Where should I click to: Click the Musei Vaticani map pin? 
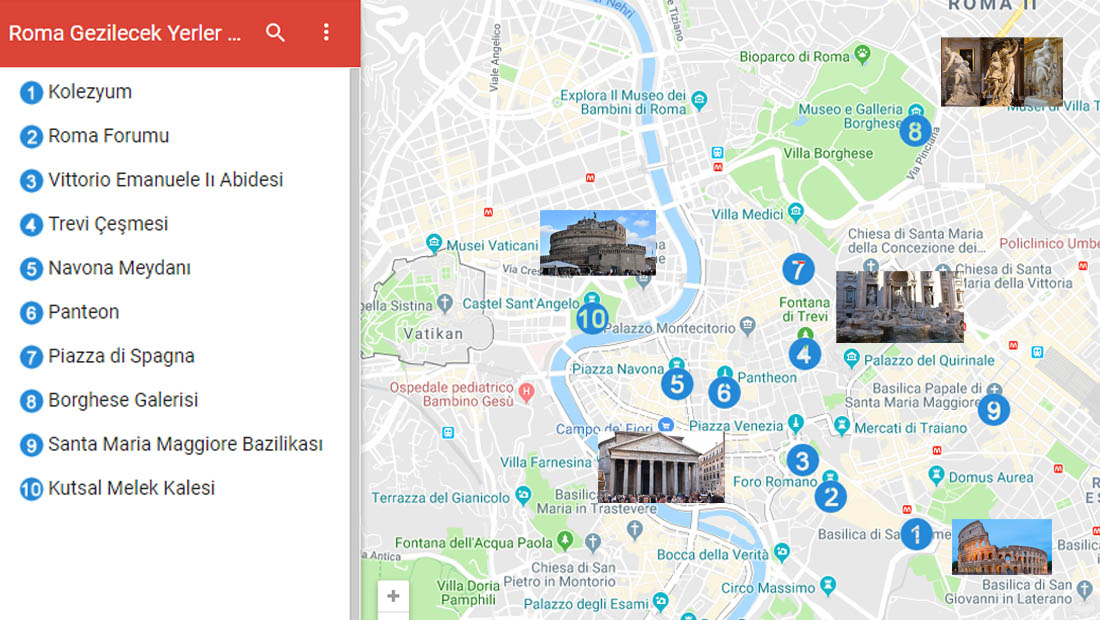434,242
